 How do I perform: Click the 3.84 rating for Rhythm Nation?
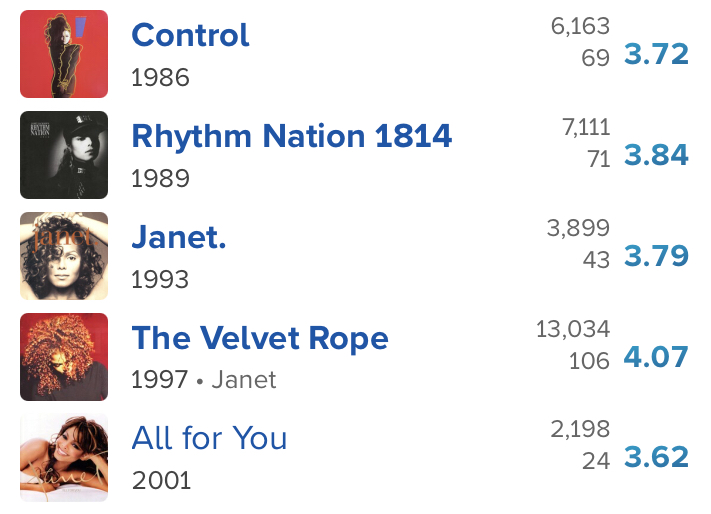click(656, 155)
